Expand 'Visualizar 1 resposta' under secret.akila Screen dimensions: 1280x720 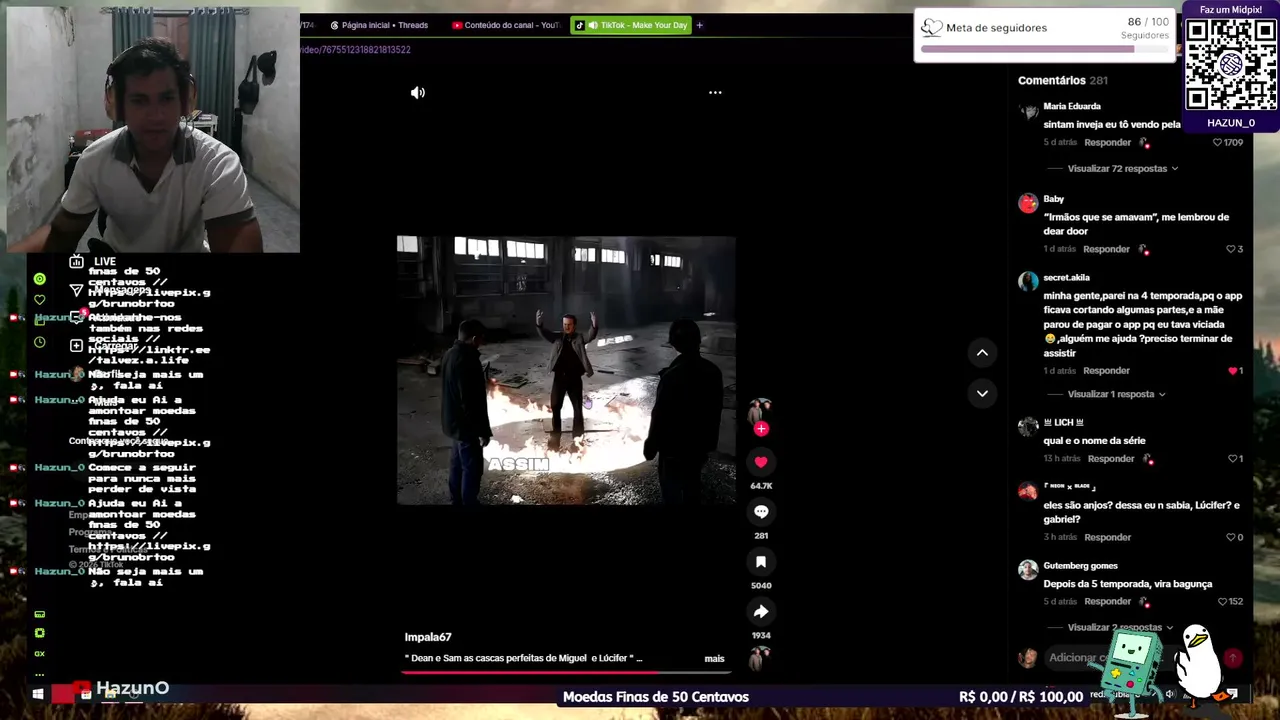(x=1116, y=394)
